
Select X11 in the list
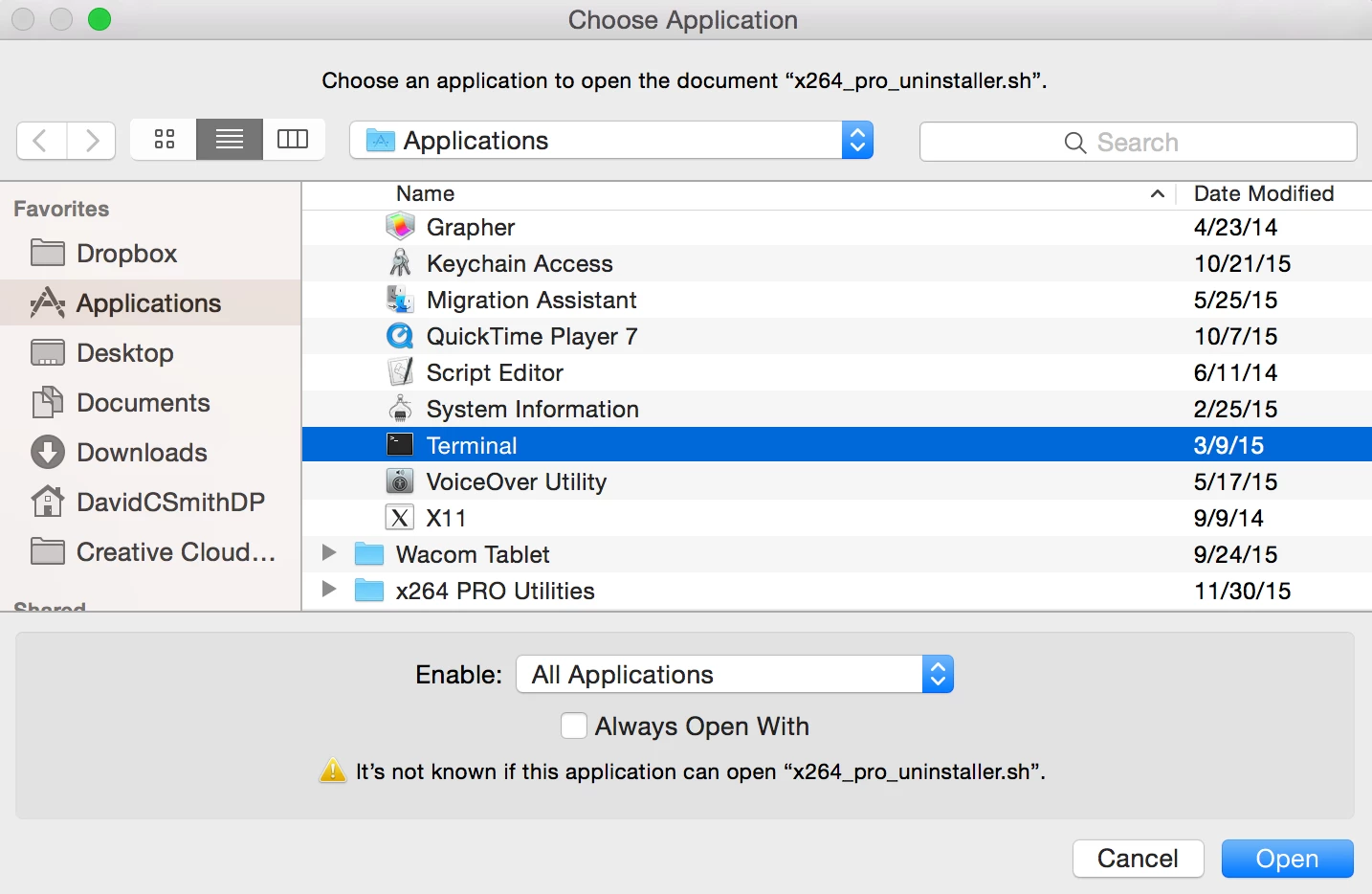click(447, 518)
